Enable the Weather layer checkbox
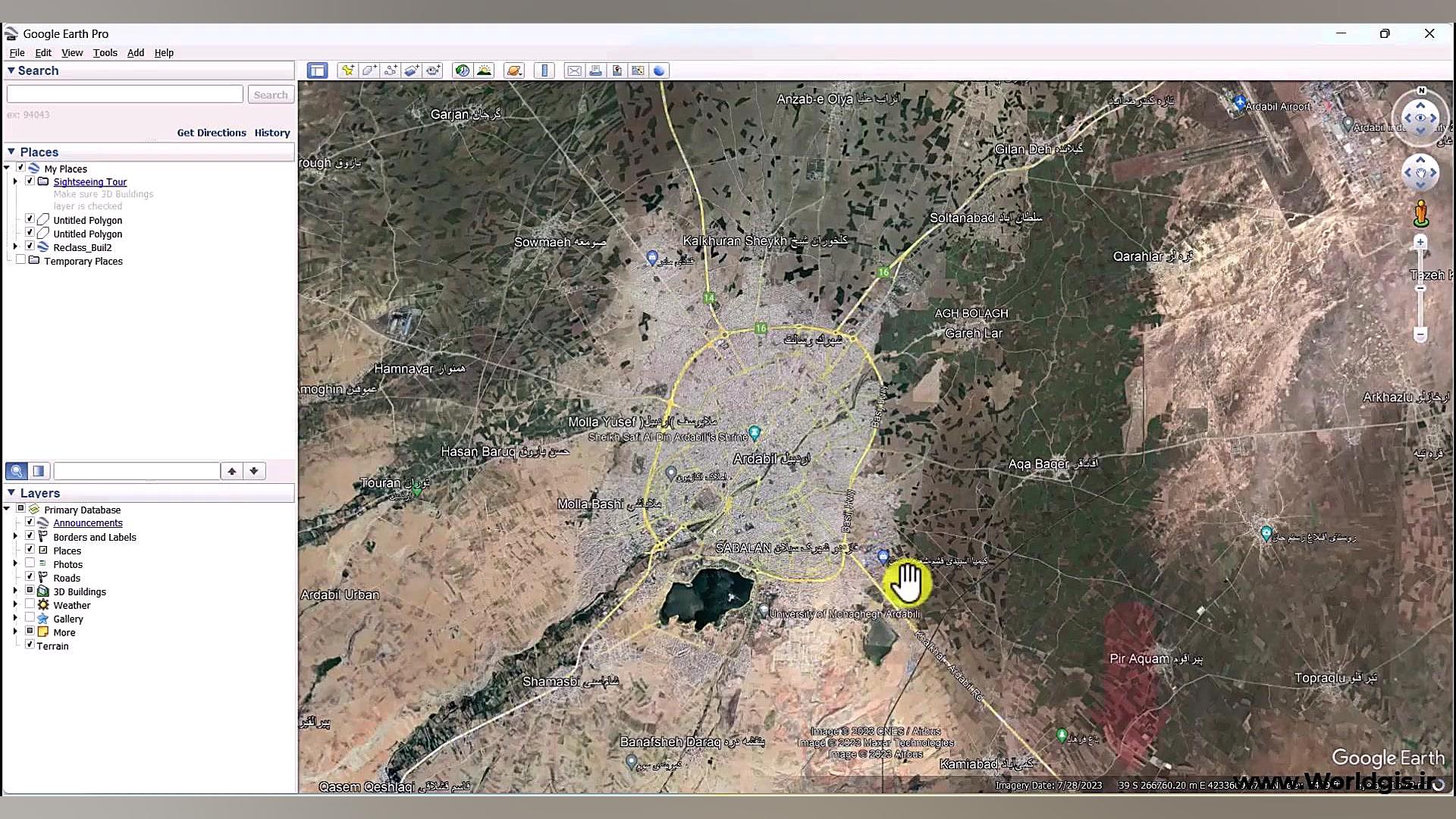1456x819 pixels. coord(30,604)
